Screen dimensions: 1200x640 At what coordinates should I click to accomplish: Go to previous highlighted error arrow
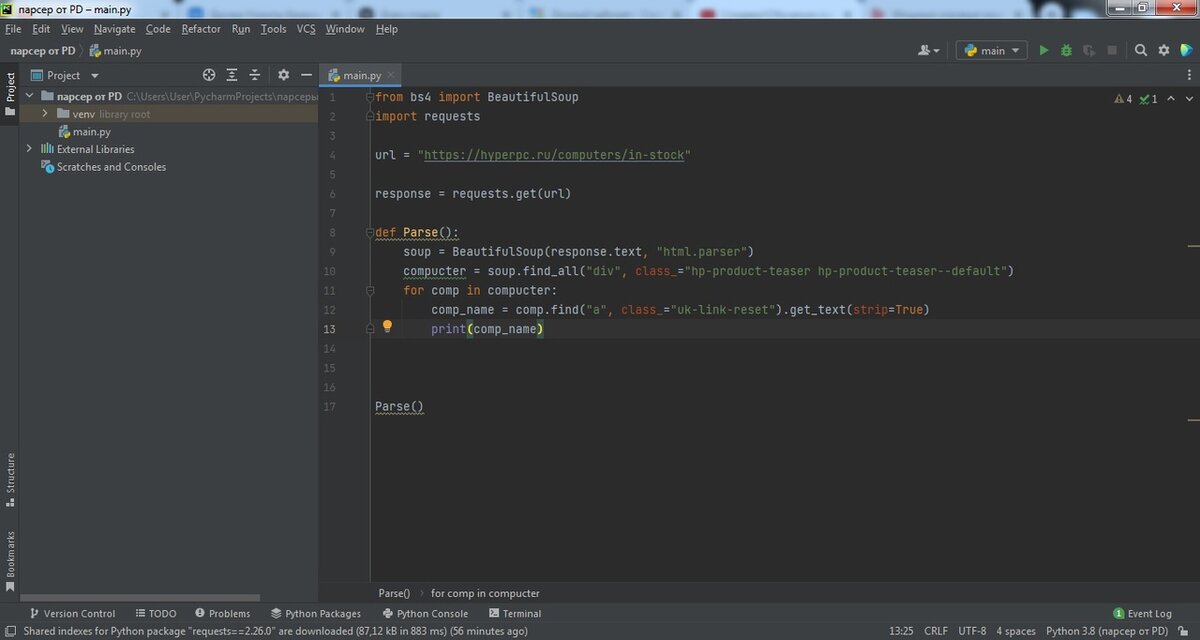pyautogui.click(x=1169, y=99)
